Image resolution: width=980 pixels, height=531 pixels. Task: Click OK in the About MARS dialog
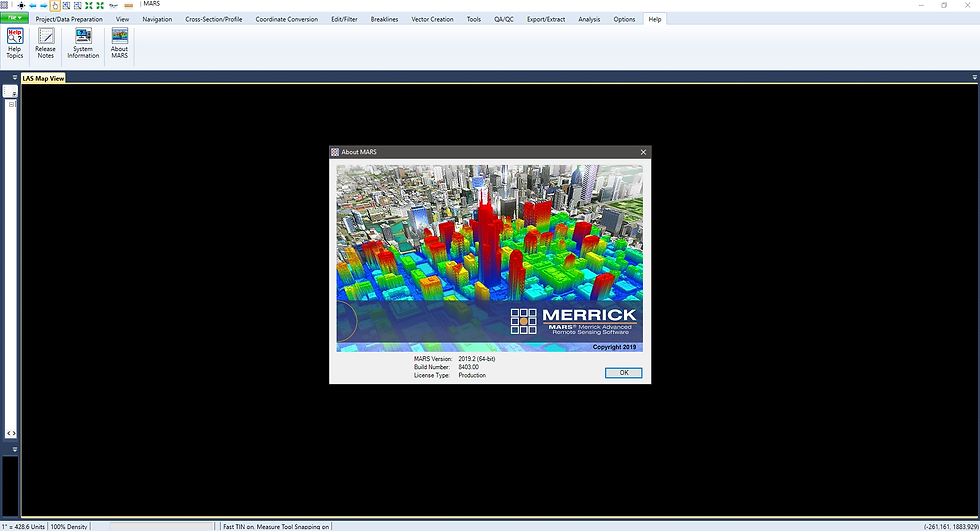pyautogui.click(x=623, y=372)
